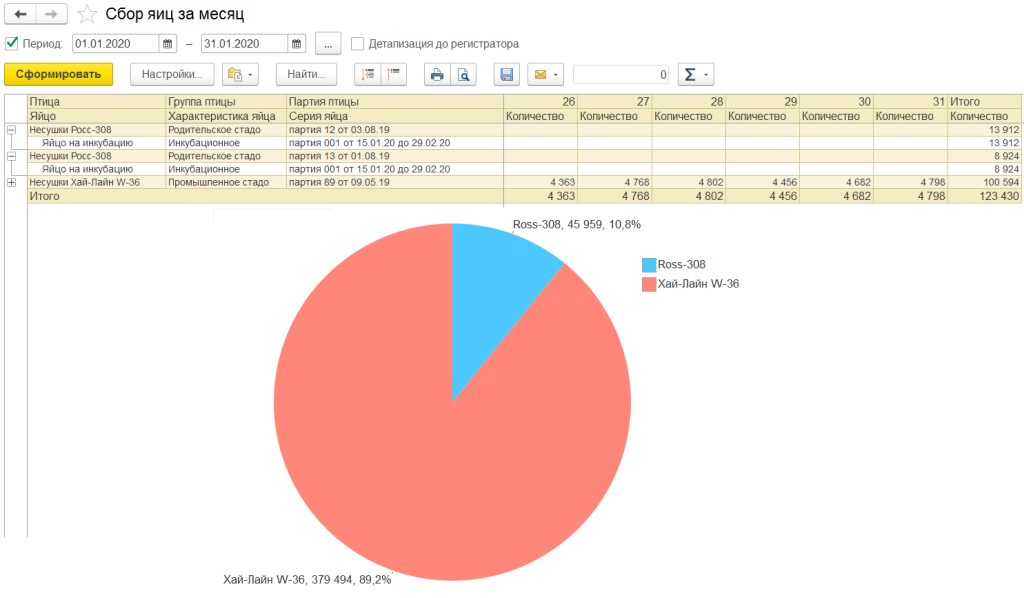Click the Ross-308 blue legend swatch

pos(648,265)
